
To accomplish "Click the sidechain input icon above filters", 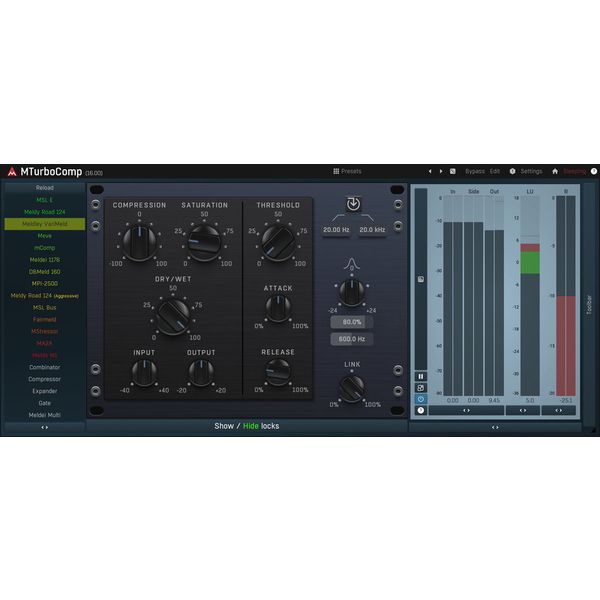I will pos(353,204).
